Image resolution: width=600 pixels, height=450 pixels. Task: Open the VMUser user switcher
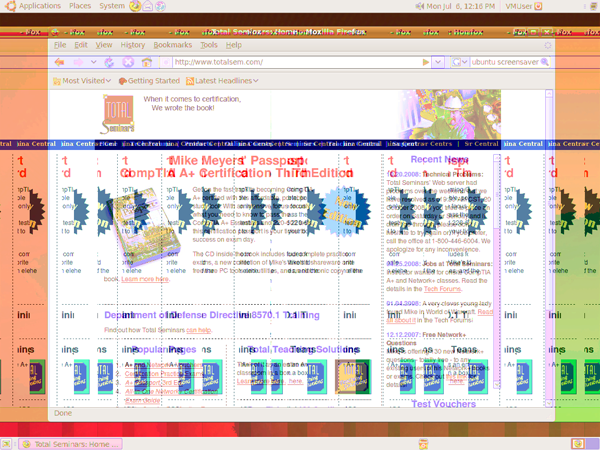click(518, 6)
